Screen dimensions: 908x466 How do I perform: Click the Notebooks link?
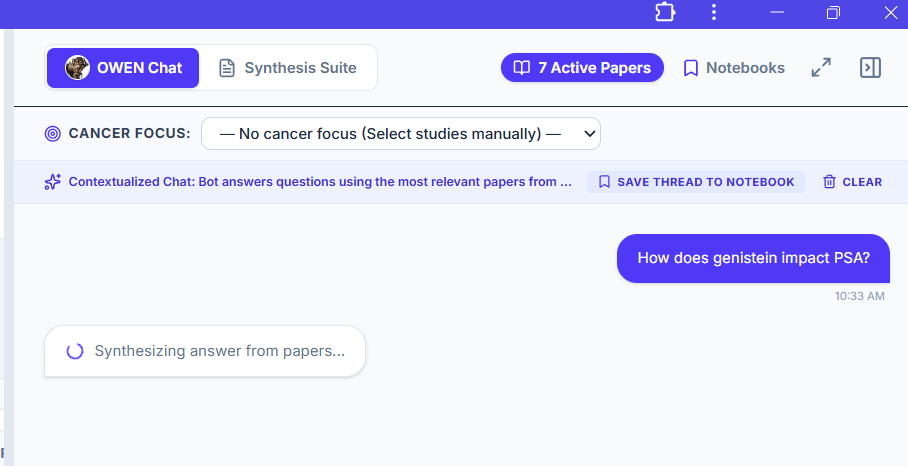pyautogui.click(x=734, y=68)
